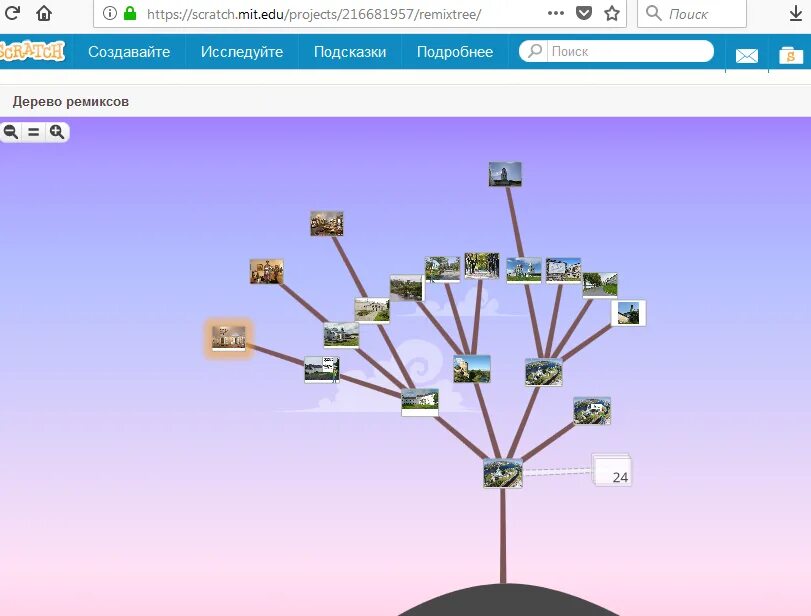This screenshot has width=811, height=616.
Task: Open the root project thumbnail on trunk
Action: (502, 473)
